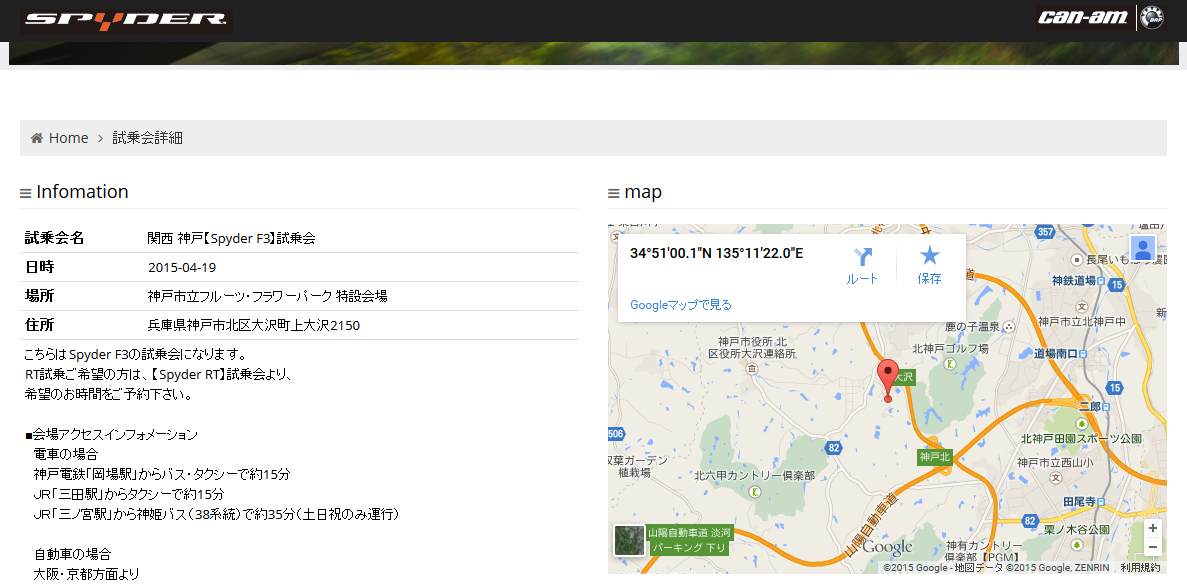Screen dimensions: 1187x585
Task: Click the Spyder logo in header
Action: 125,20
